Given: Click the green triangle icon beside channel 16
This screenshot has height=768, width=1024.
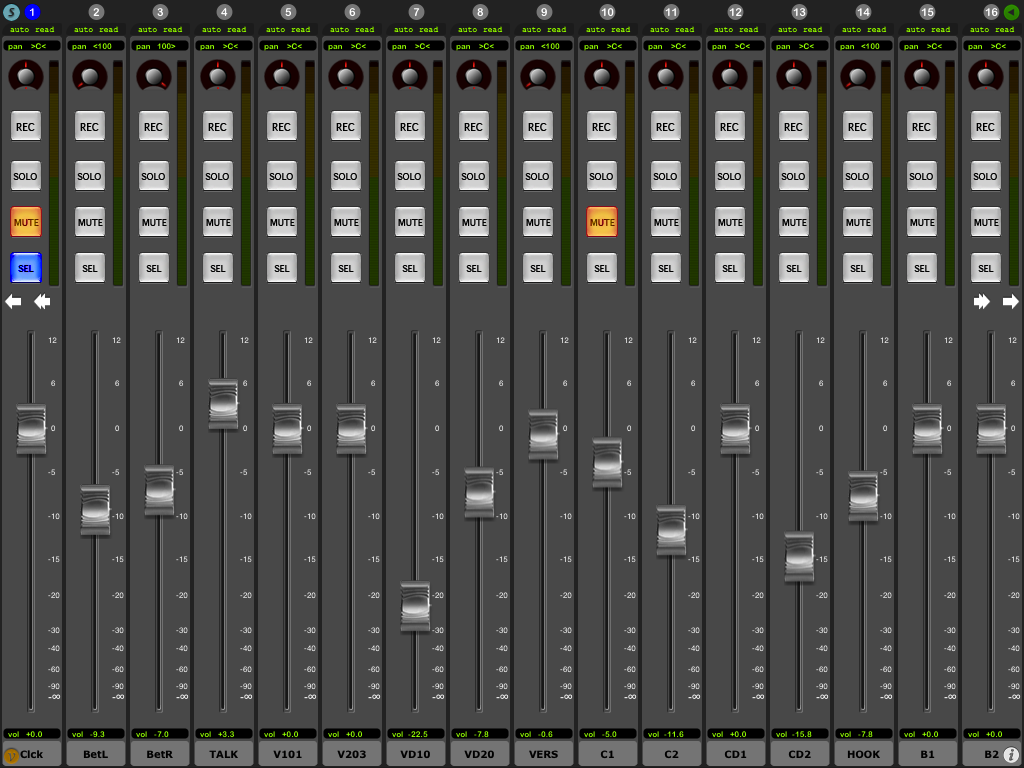Looking at the screenshot, I should (x=1011, y=12).
